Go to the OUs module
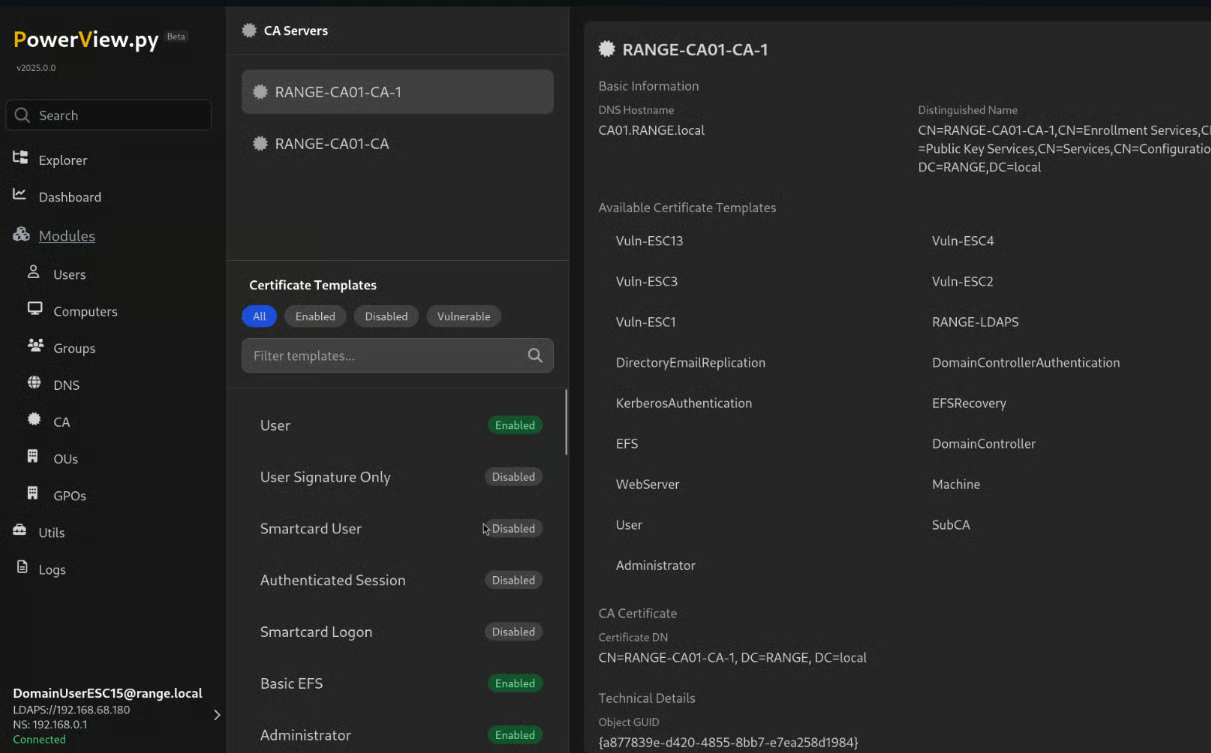The height and width of the screenshot is (753, 1211). coord(65,459)
